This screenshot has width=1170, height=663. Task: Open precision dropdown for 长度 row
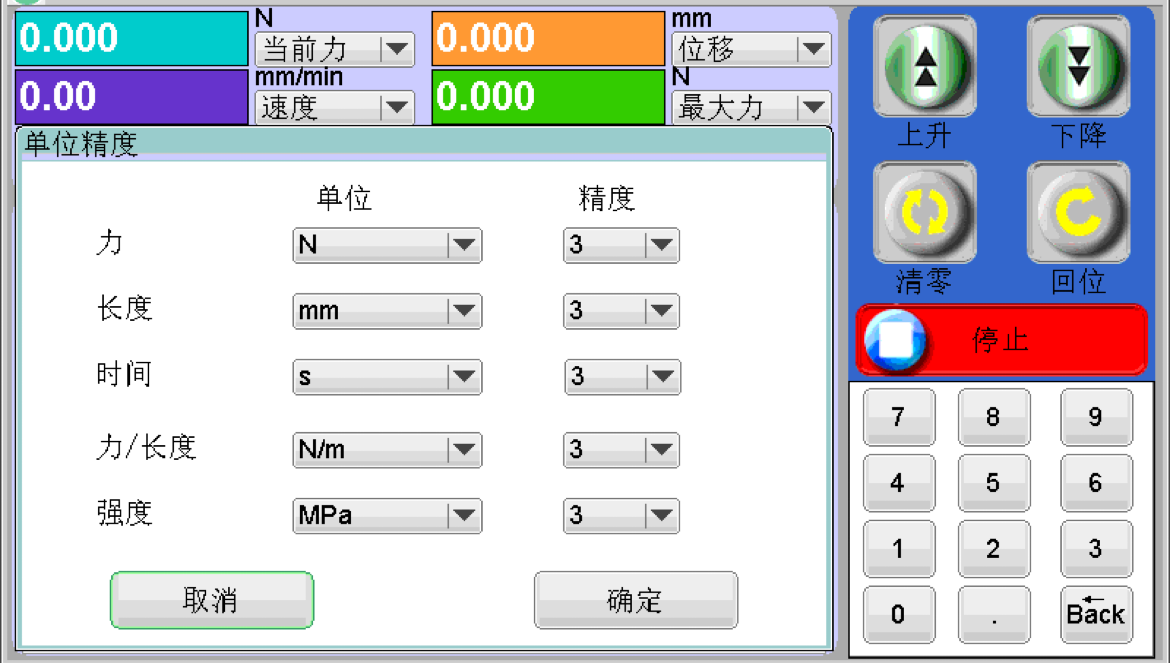click(621, 311)
